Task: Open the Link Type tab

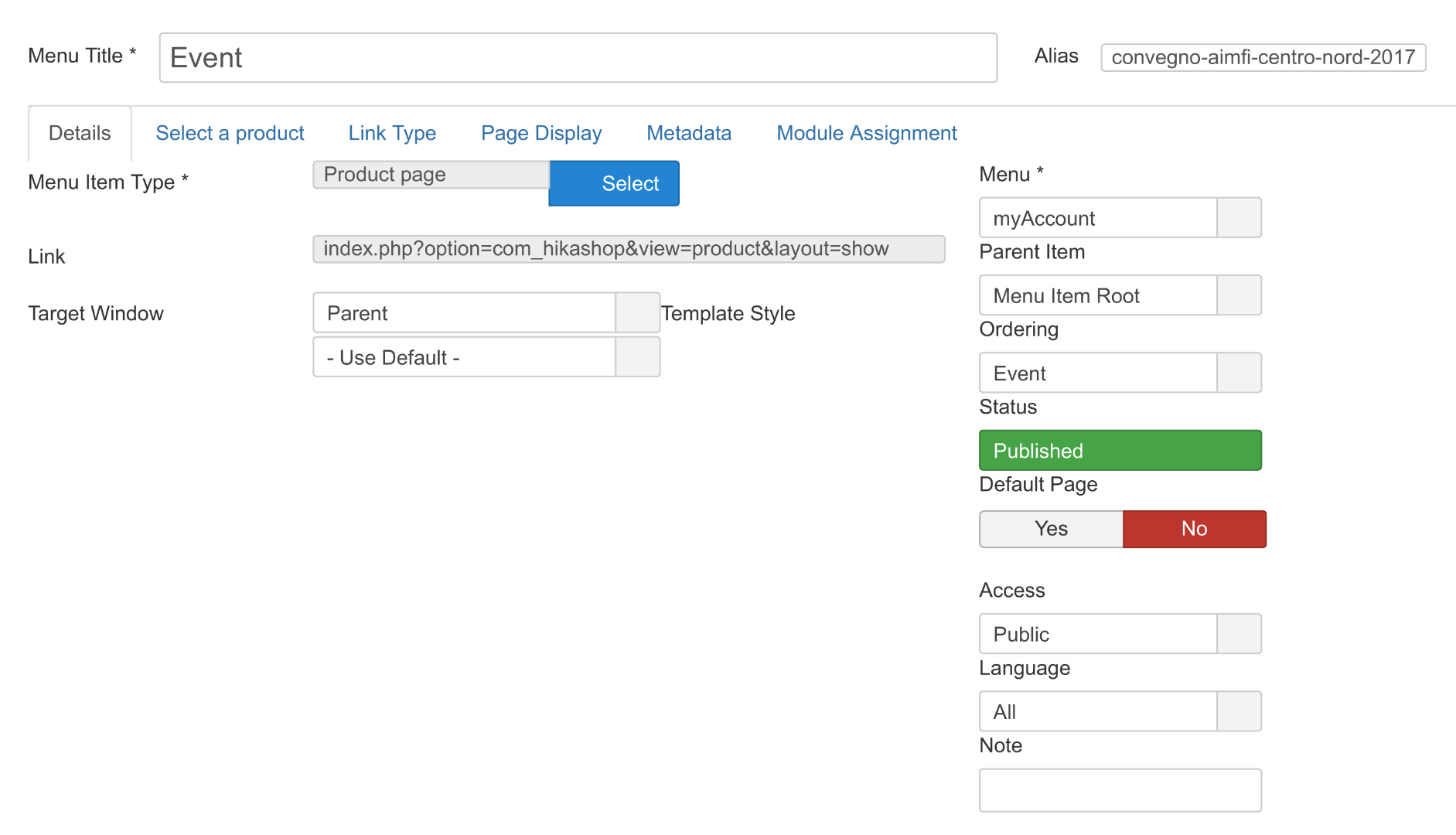Action: coord(392,133)
